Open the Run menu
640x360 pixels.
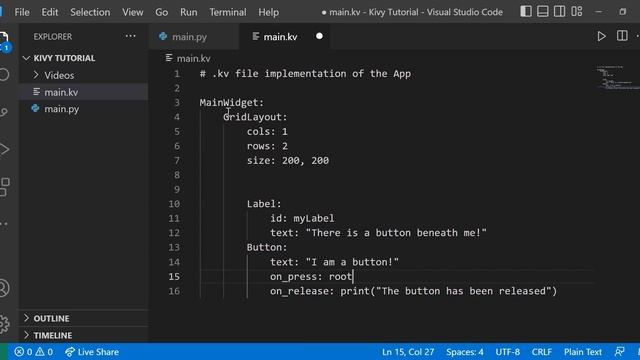(189, 12)
